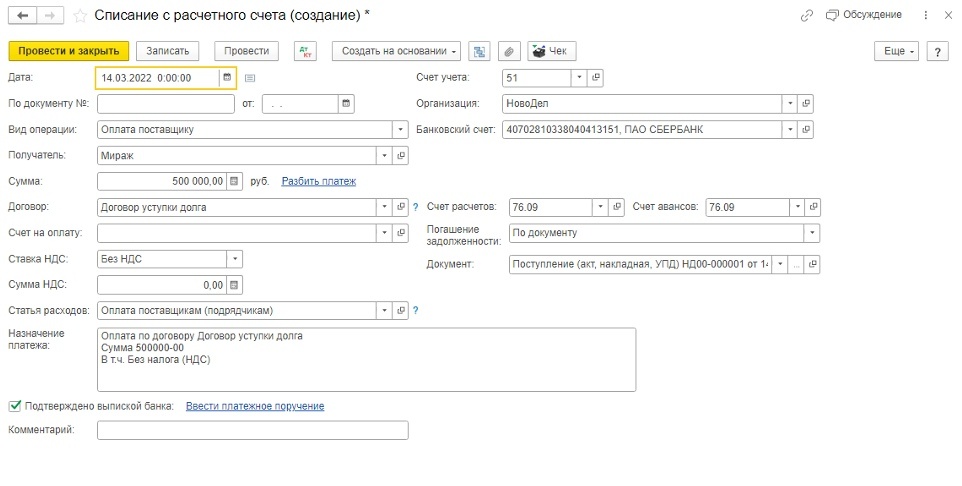Click the Провести и закрыть button
The height and width of the screenshot is (486, 962).
tap(68, 51)
